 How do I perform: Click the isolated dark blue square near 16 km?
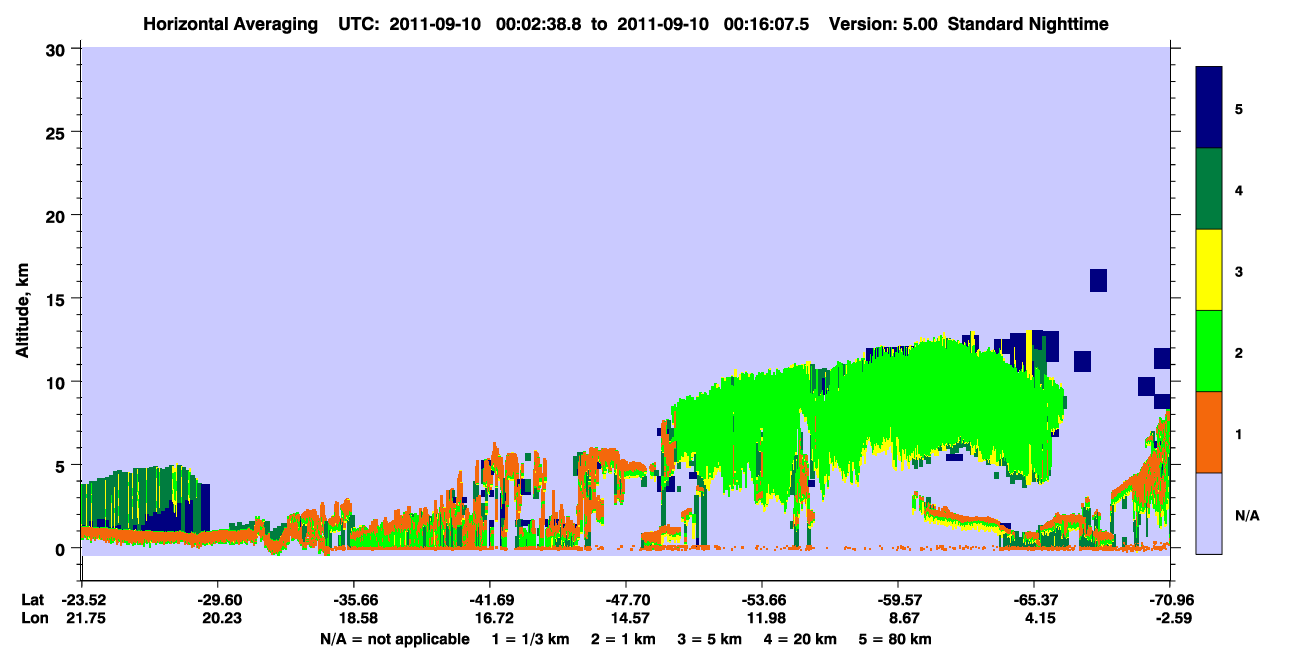pyautogui.click(x=1098, y=280)
